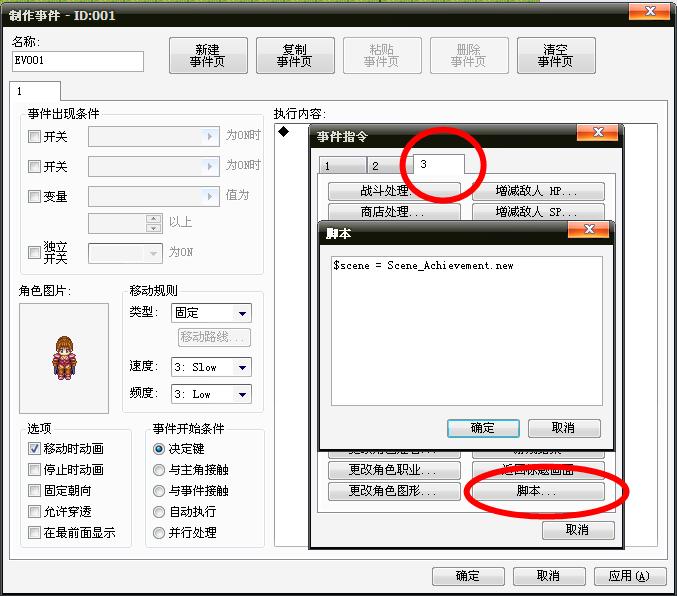Click the variable value spinner arrows

click(x=153, y=223)
